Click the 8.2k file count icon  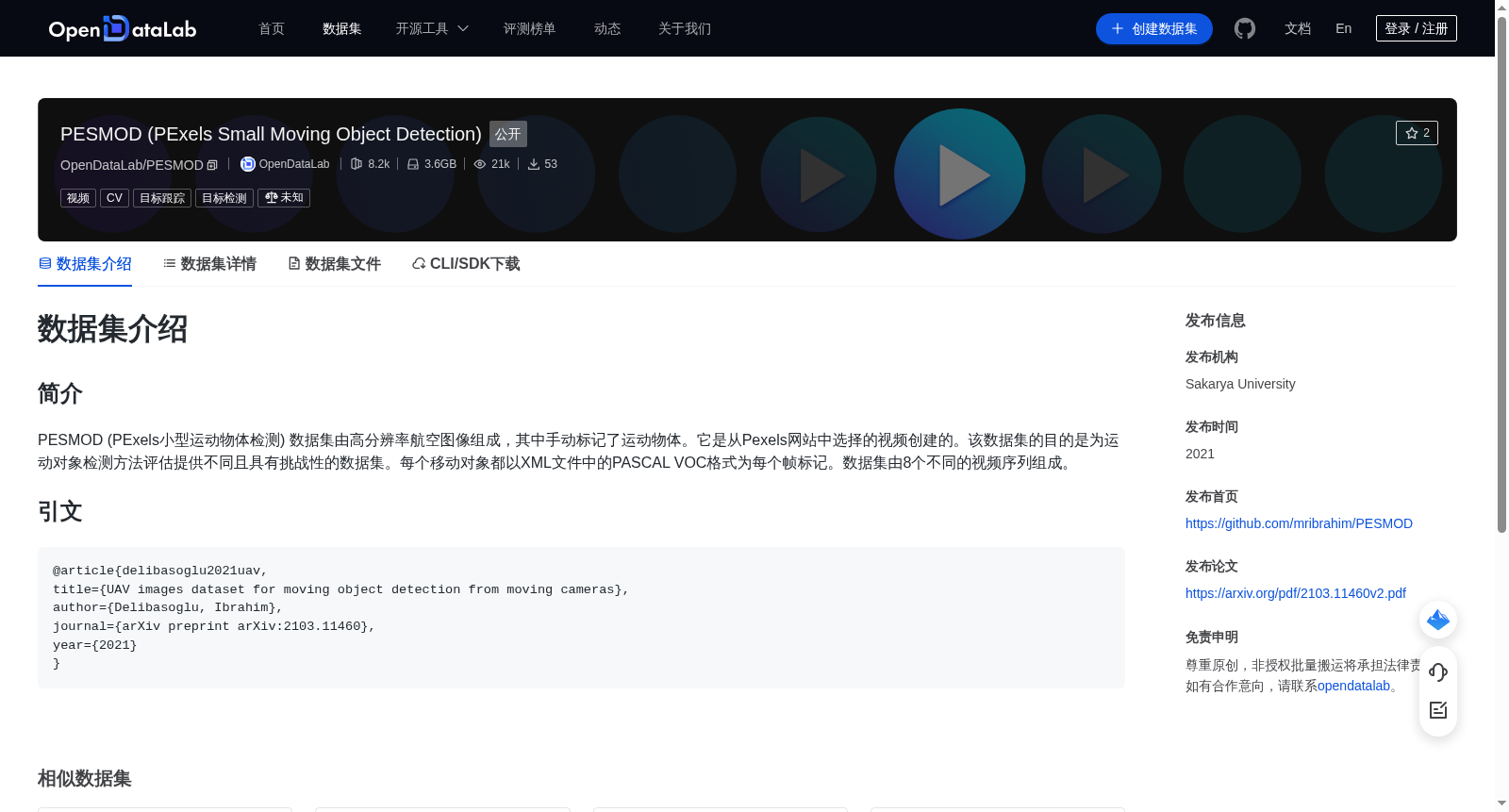point(357,164)
